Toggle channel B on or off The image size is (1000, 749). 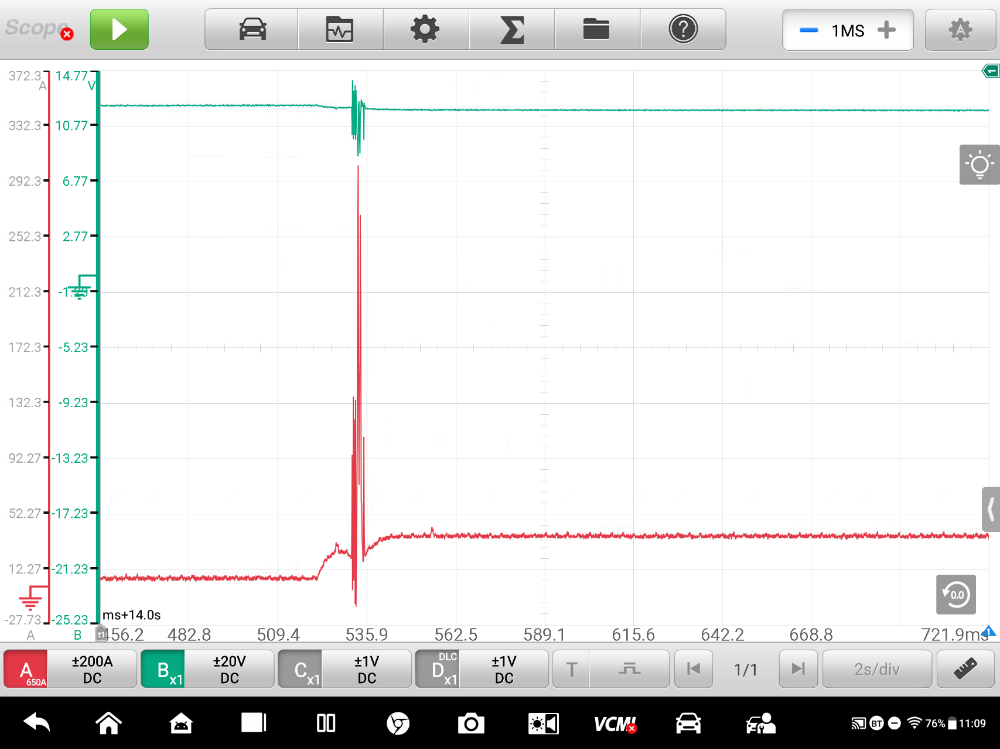pos(164,669)
